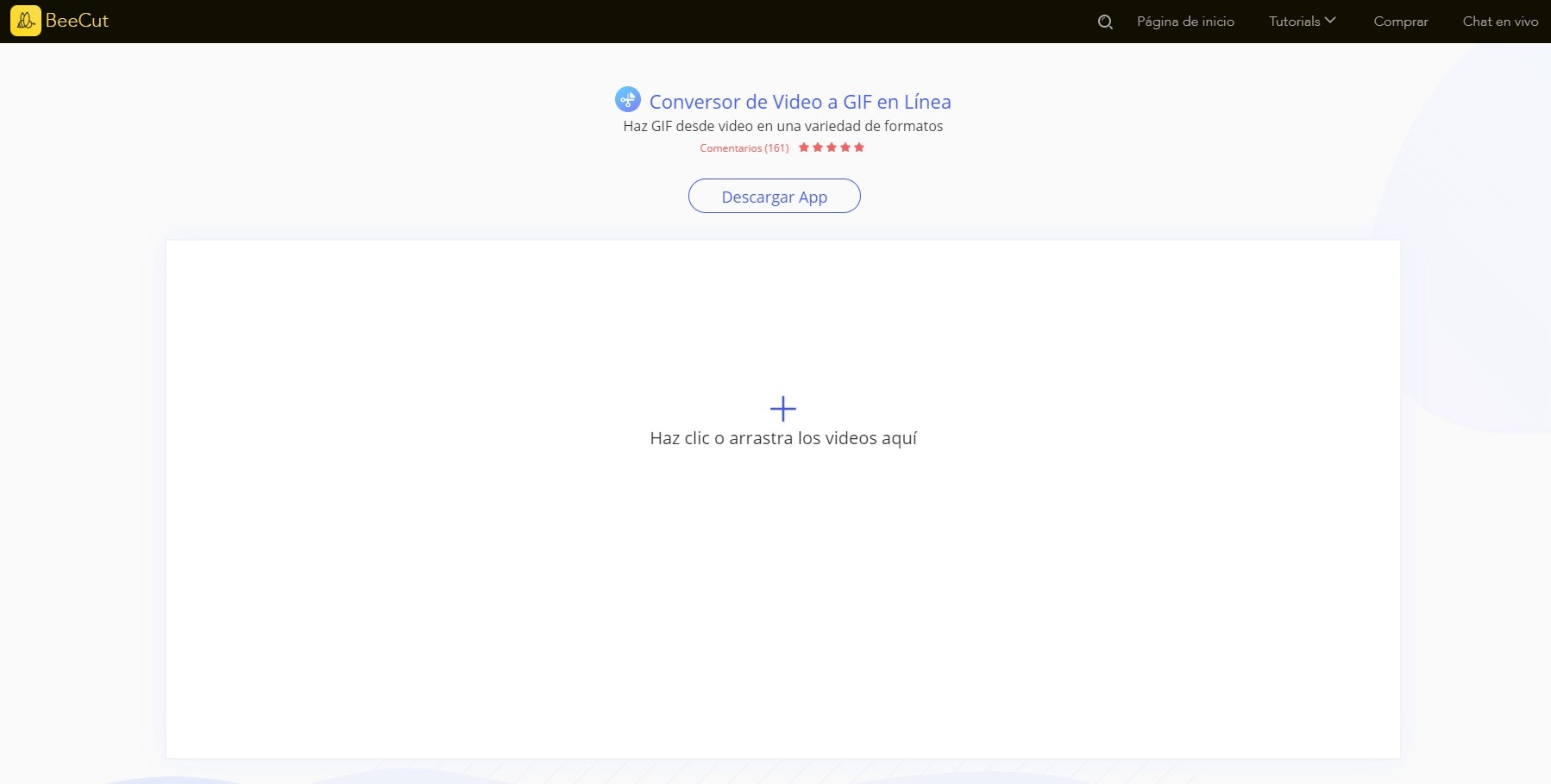Click the BeeCut logo icon
The image size is (1551, 784).
[25, 21]
